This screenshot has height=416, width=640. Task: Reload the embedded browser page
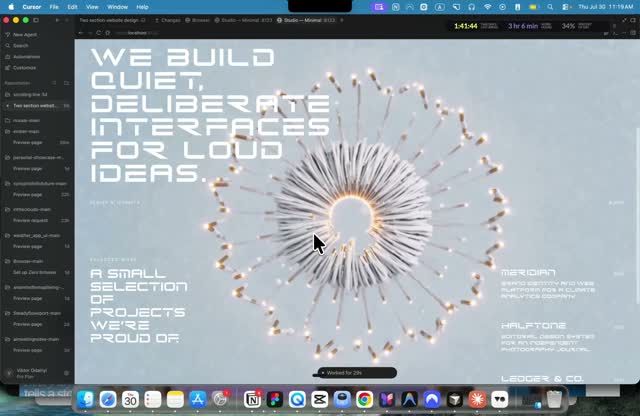pyautogui.click(x=98, y=33)
